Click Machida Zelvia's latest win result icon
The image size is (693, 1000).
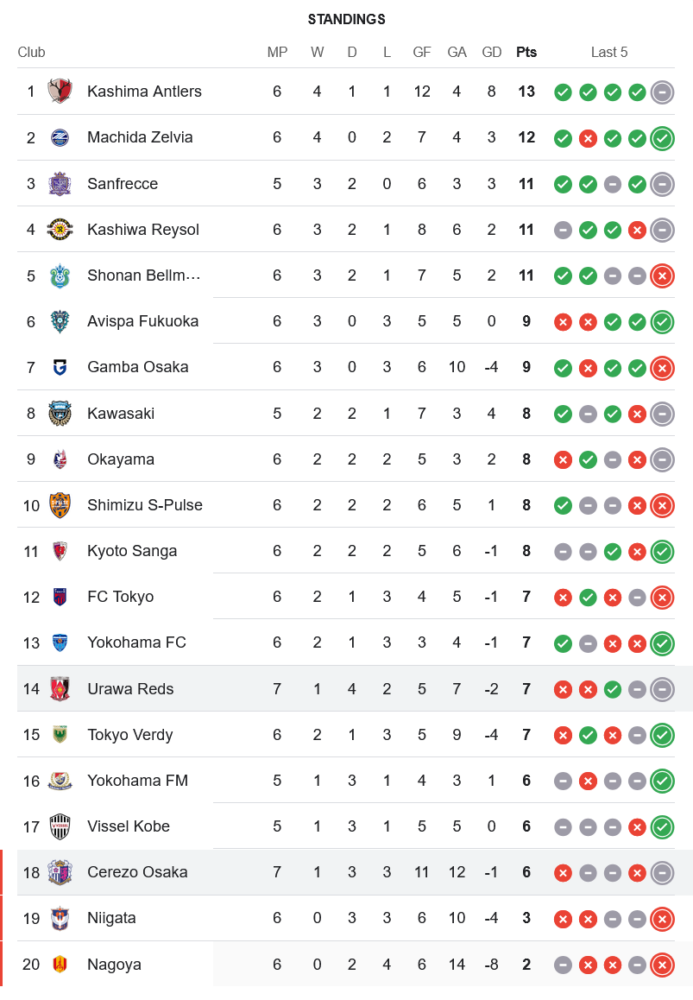click(661, 138)
